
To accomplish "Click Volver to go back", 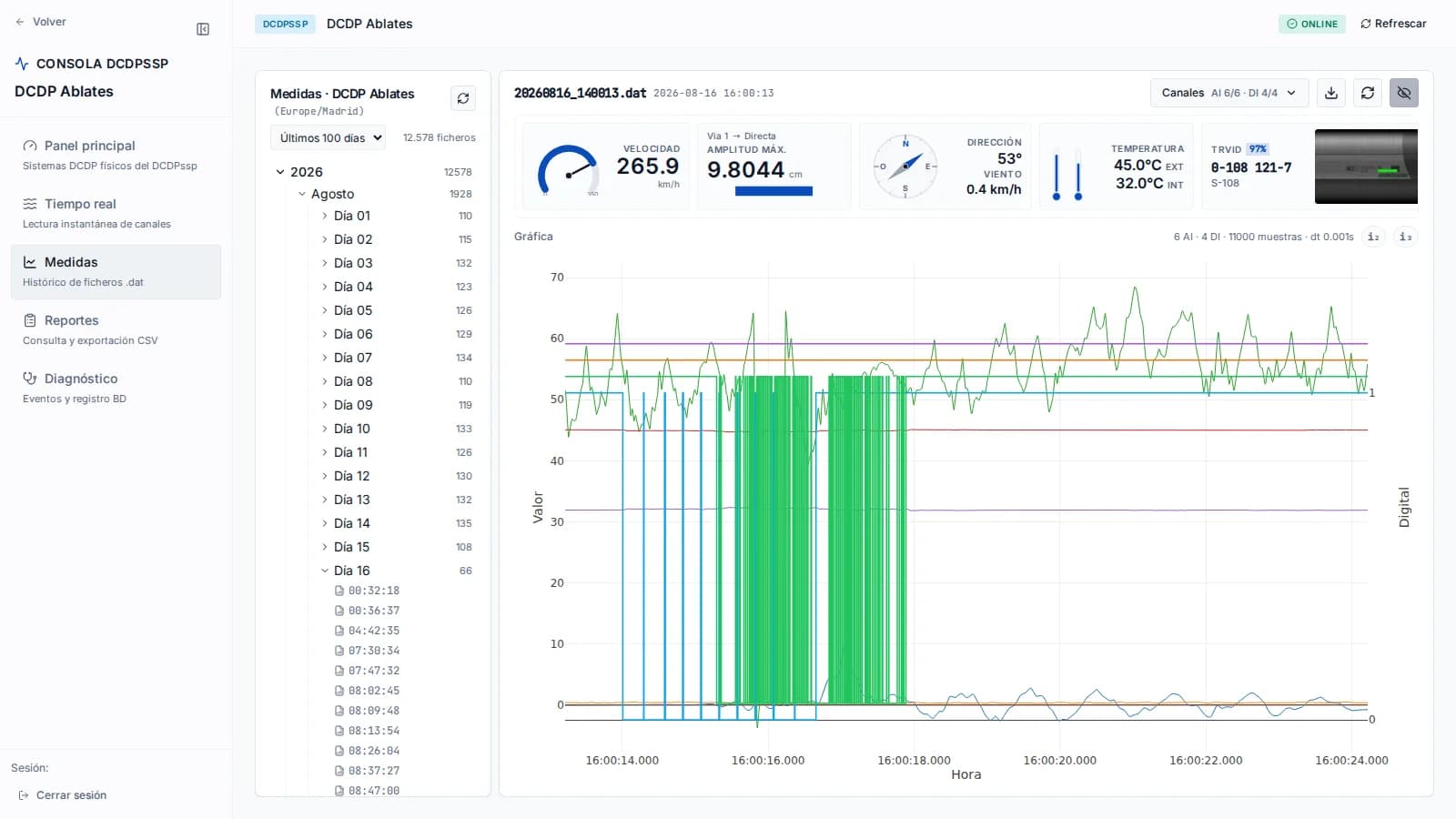I will click(41, 22).
